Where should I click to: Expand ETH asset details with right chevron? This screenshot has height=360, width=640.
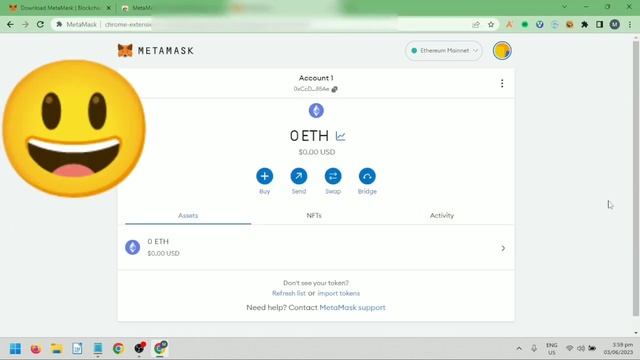[x=503, y=248]
